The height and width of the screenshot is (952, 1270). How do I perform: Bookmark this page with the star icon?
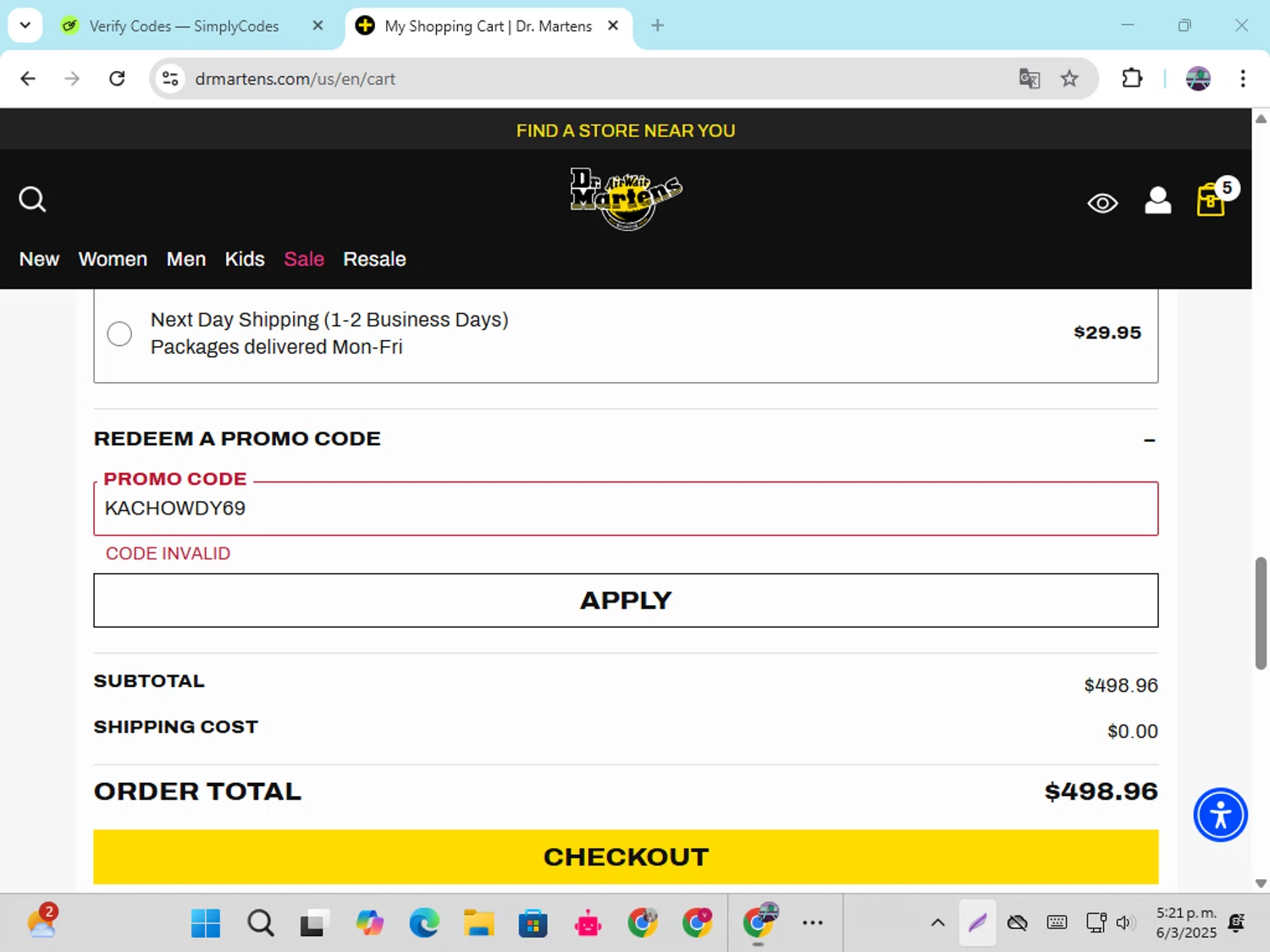(1069, 79)
